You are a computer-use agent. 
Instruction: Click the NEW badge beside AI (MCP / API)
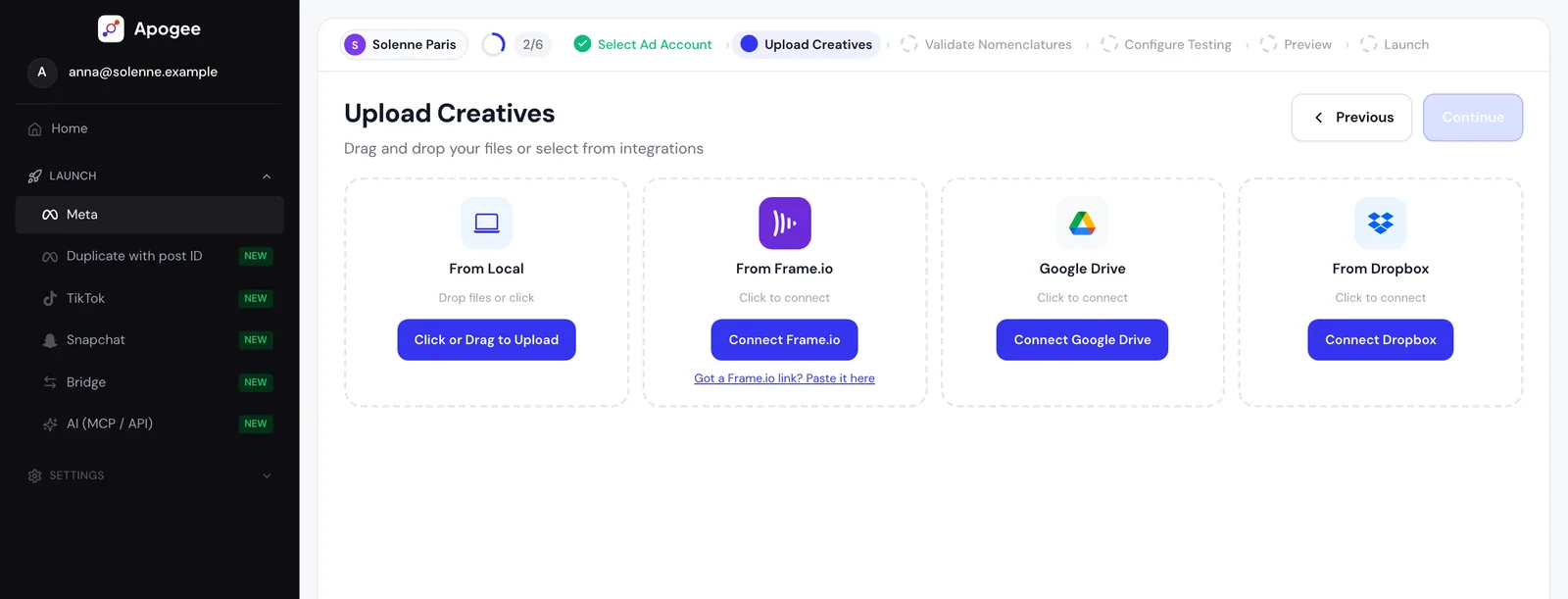256,424
